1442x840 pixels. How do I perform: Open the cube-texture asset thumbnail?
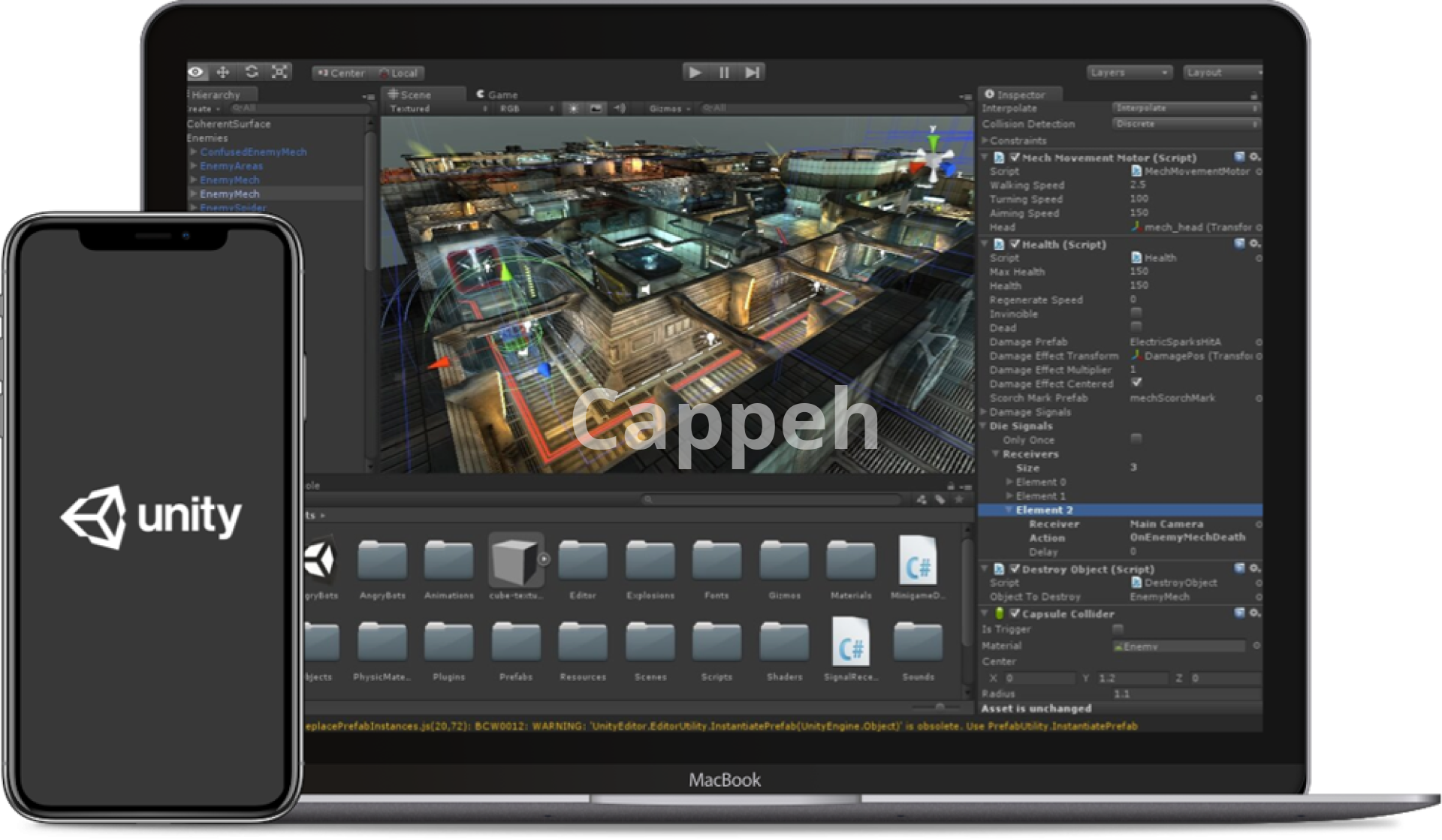[515, 561]
